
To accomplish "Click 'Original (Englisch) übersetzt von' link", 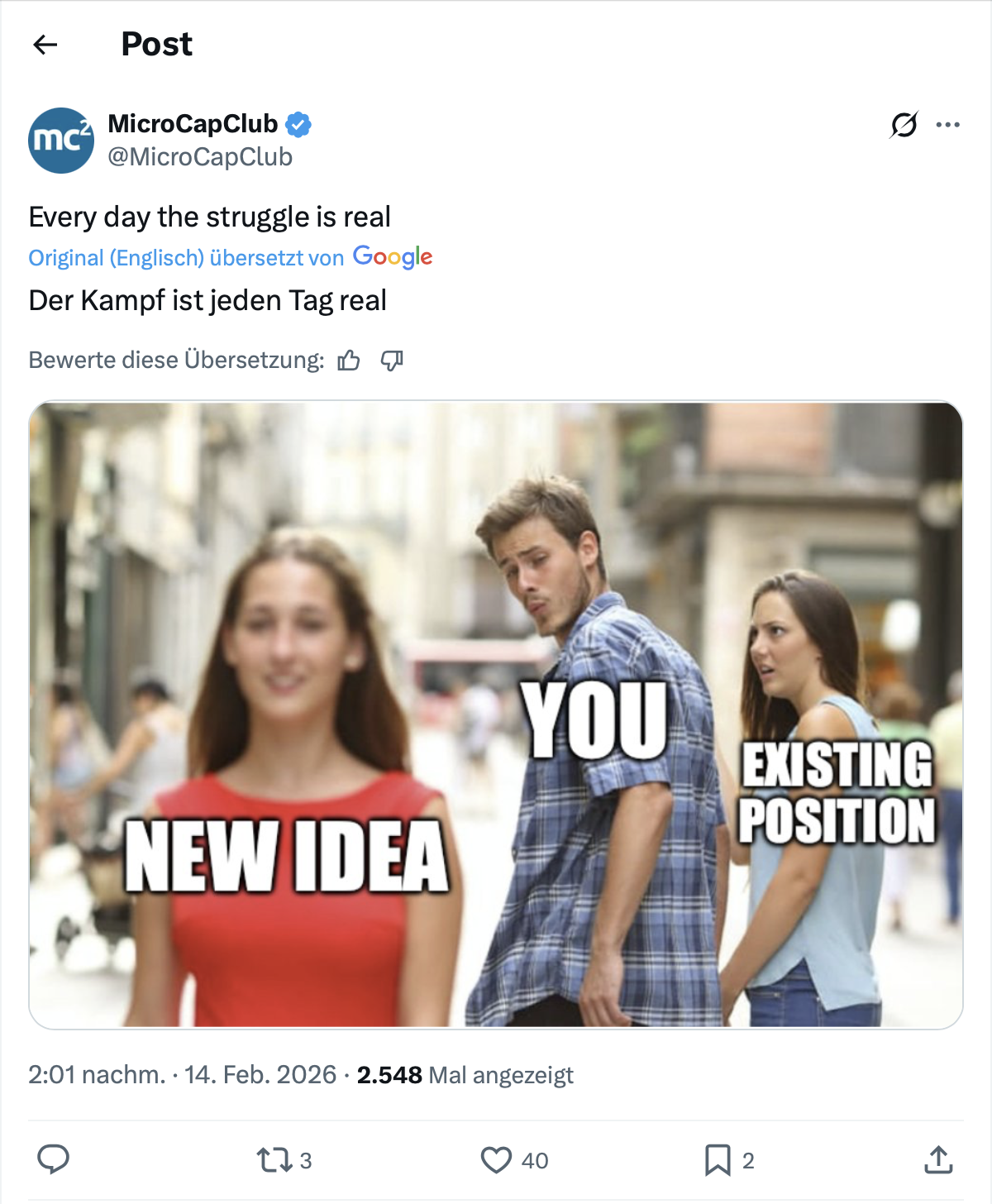I will tap(186, 258).
